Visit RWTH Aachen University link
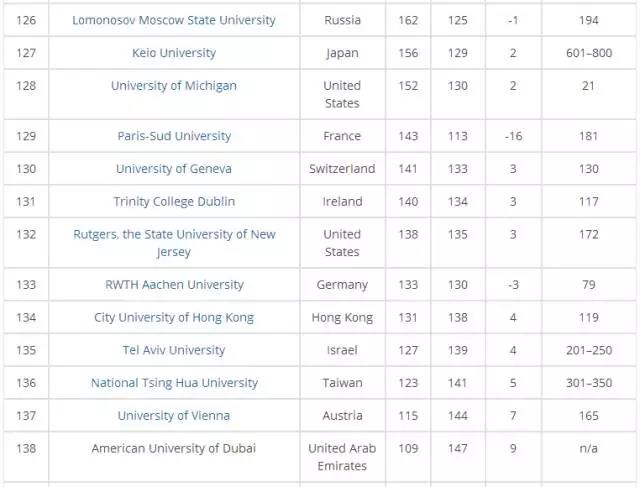This screenshot has width=640, height=487. pyautogui.click(x=174, y=285)
